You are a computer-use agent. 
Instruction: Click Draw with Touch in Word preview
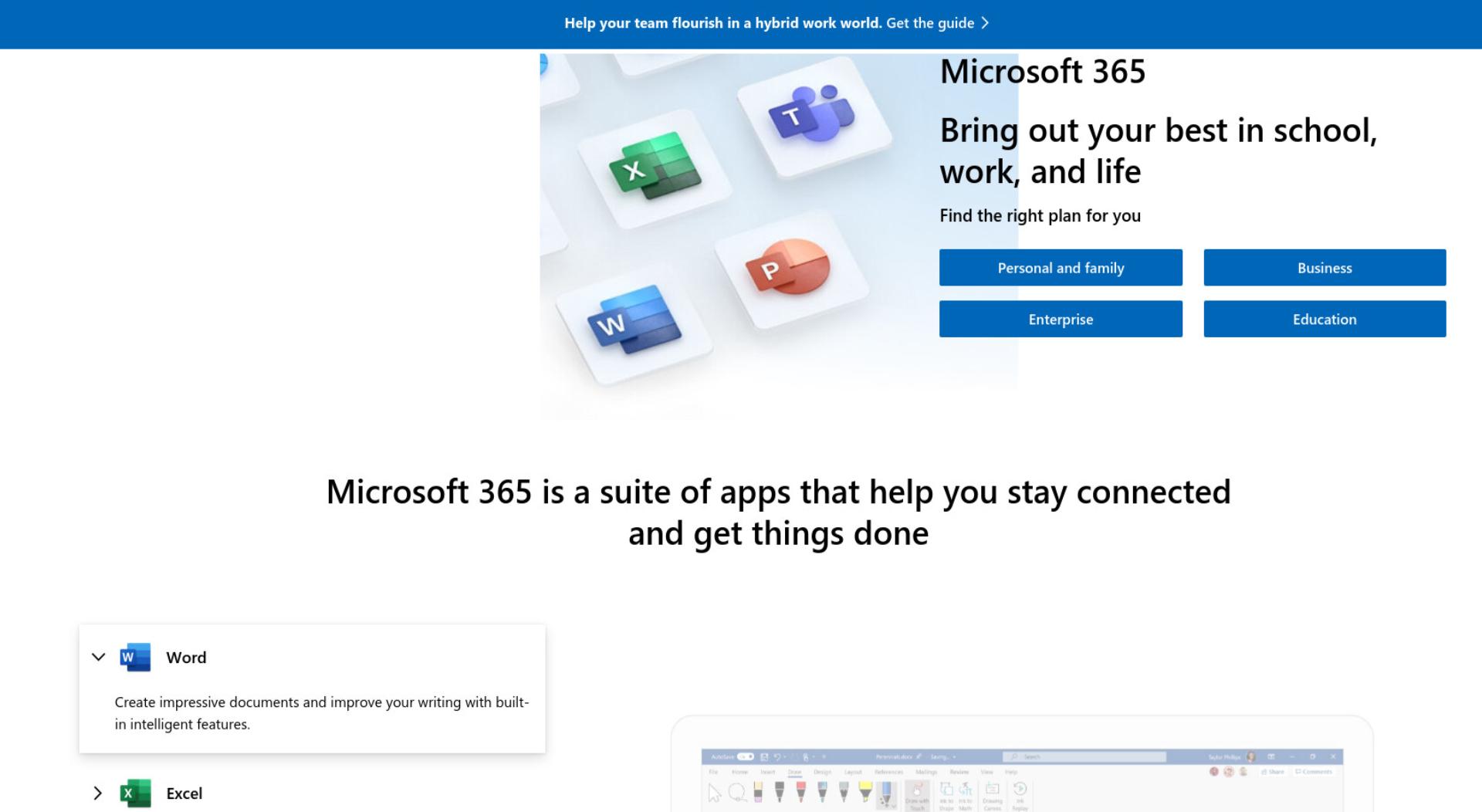click(x=917, y=795)
